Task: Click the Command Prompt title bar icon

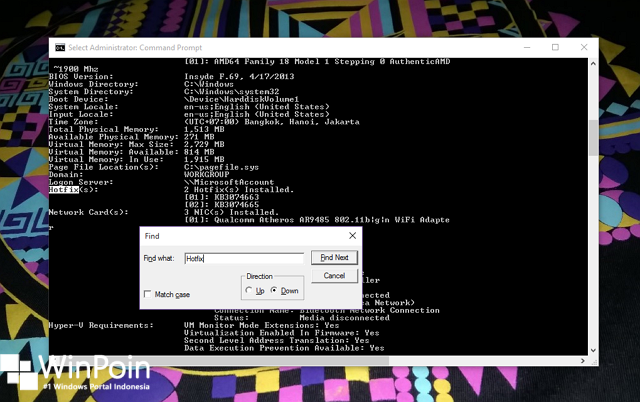Action: point(60,47)
